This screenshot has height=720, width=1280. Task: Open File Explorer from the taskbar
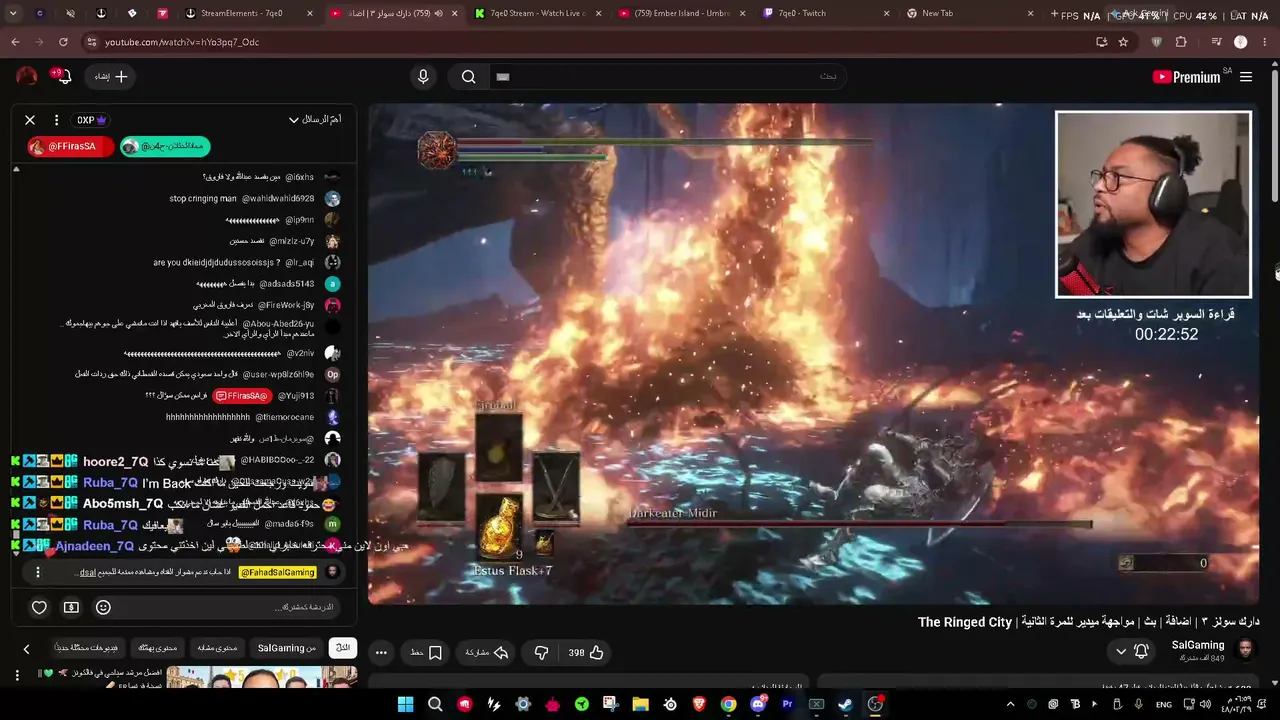[640, 704]
